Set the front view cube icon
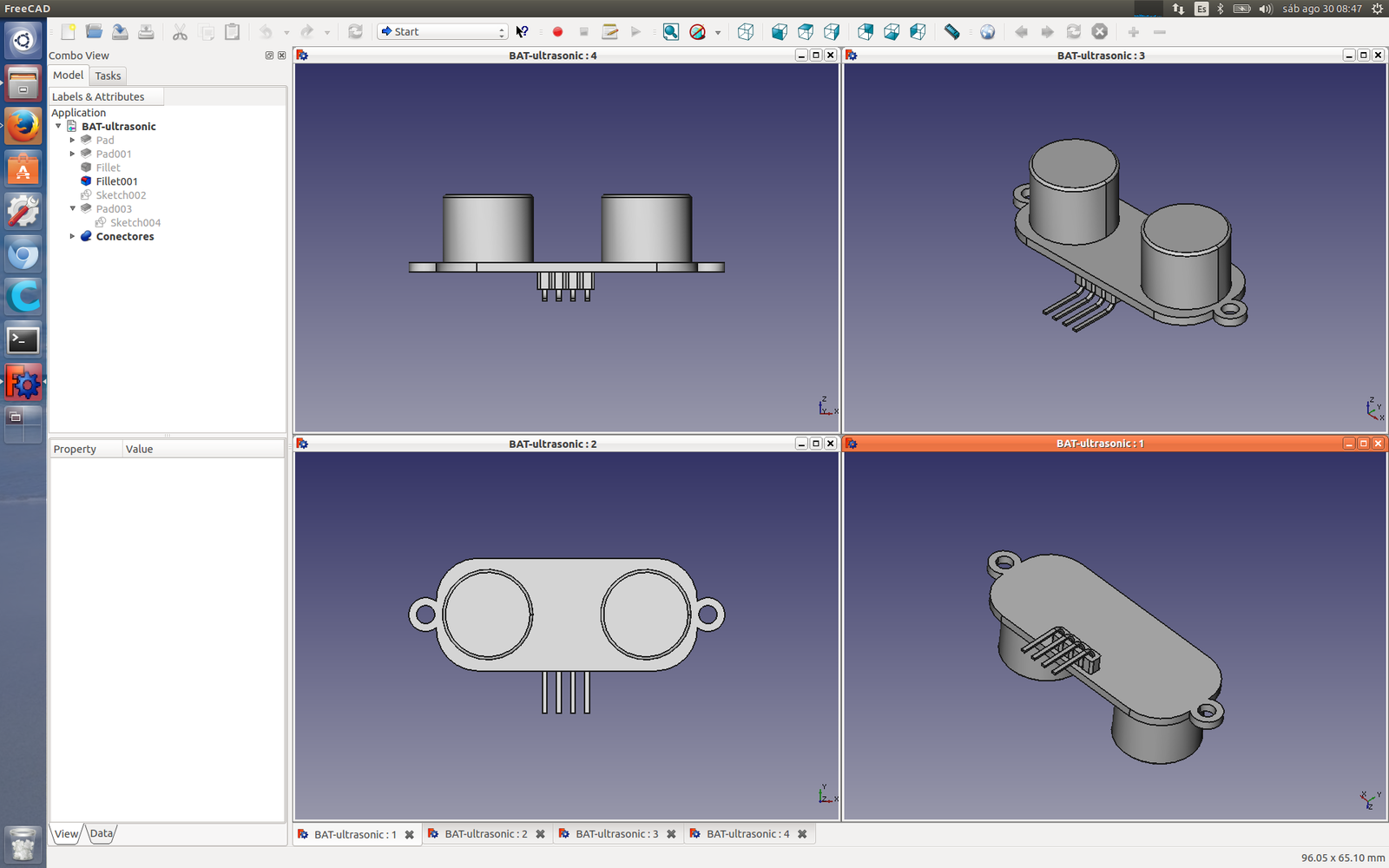This screenshot has height=868, width=1389. 780,32
